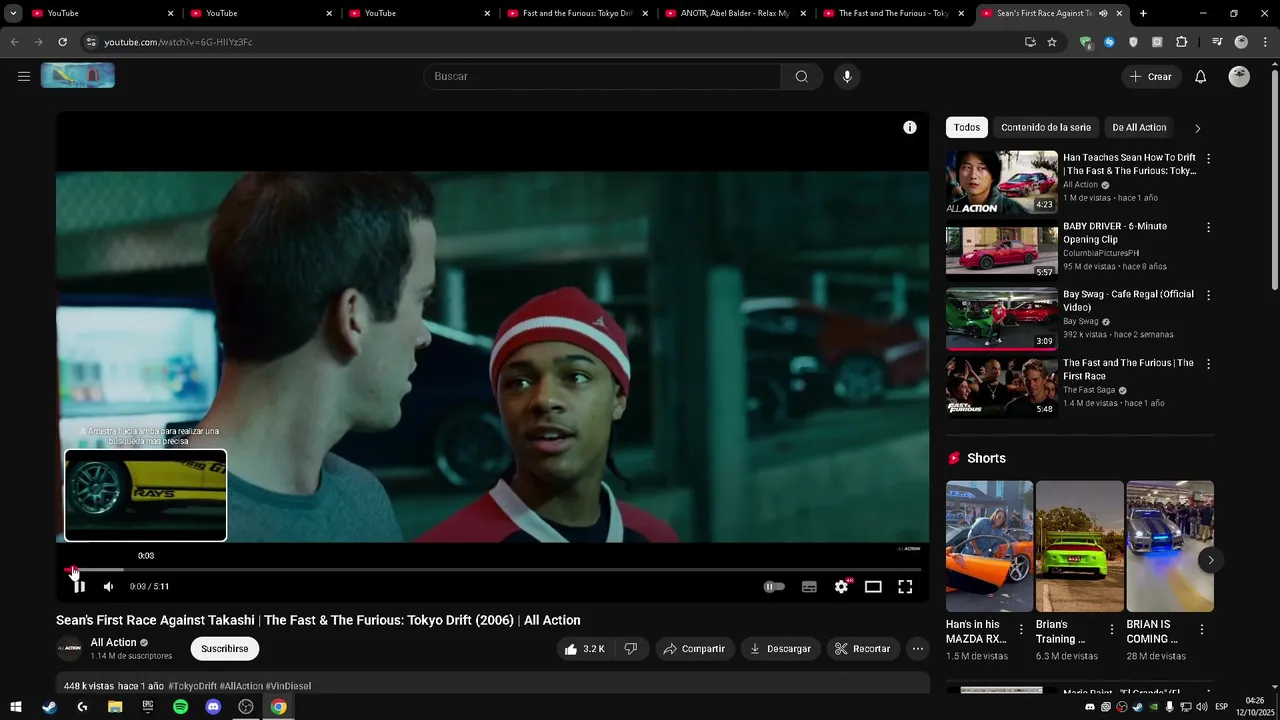Image resolution: width=1280 pixels, height=720 pixels.
Task: Show more filter chips with right arrow
Action: [x=1197, y=128]
